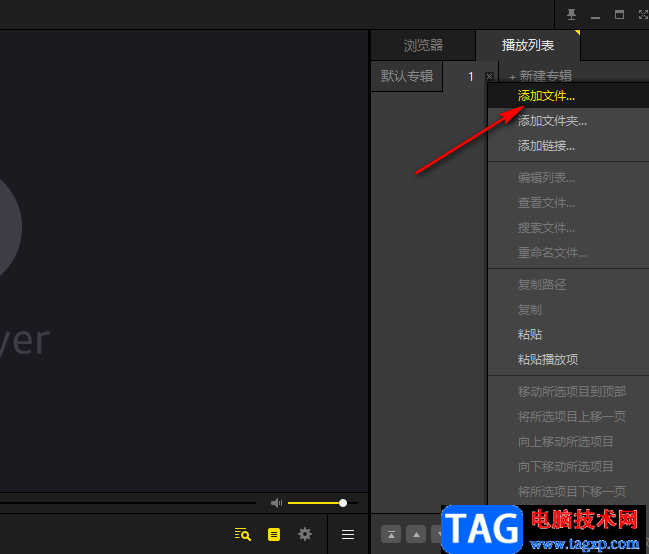Move item up arrow button
Viewport: 649px width, 554px height.
tap(416, 534)
